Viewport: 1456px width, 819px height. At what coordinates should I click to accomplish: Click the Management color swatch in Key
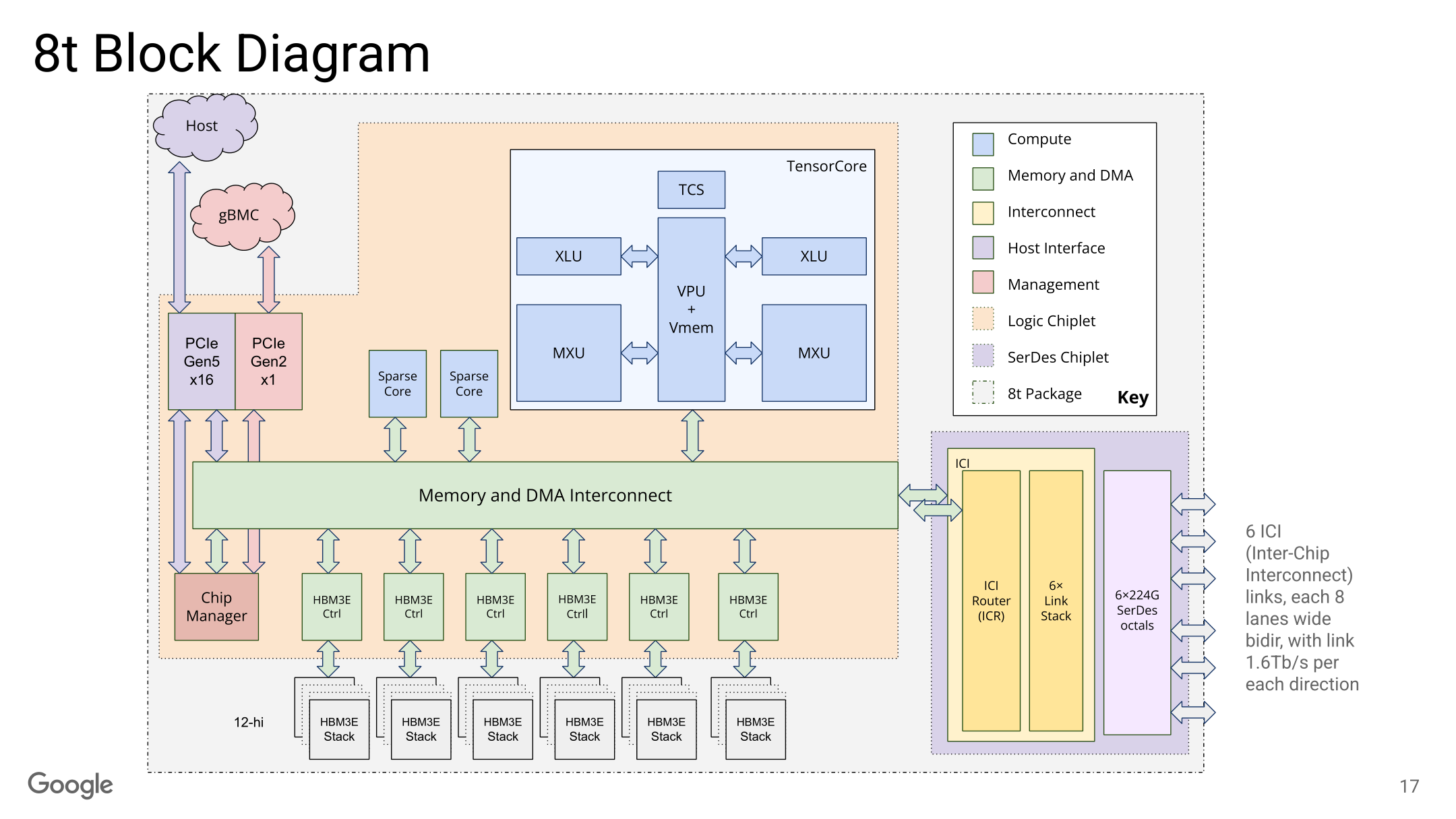pyautogui.click(x=983, y=282)
